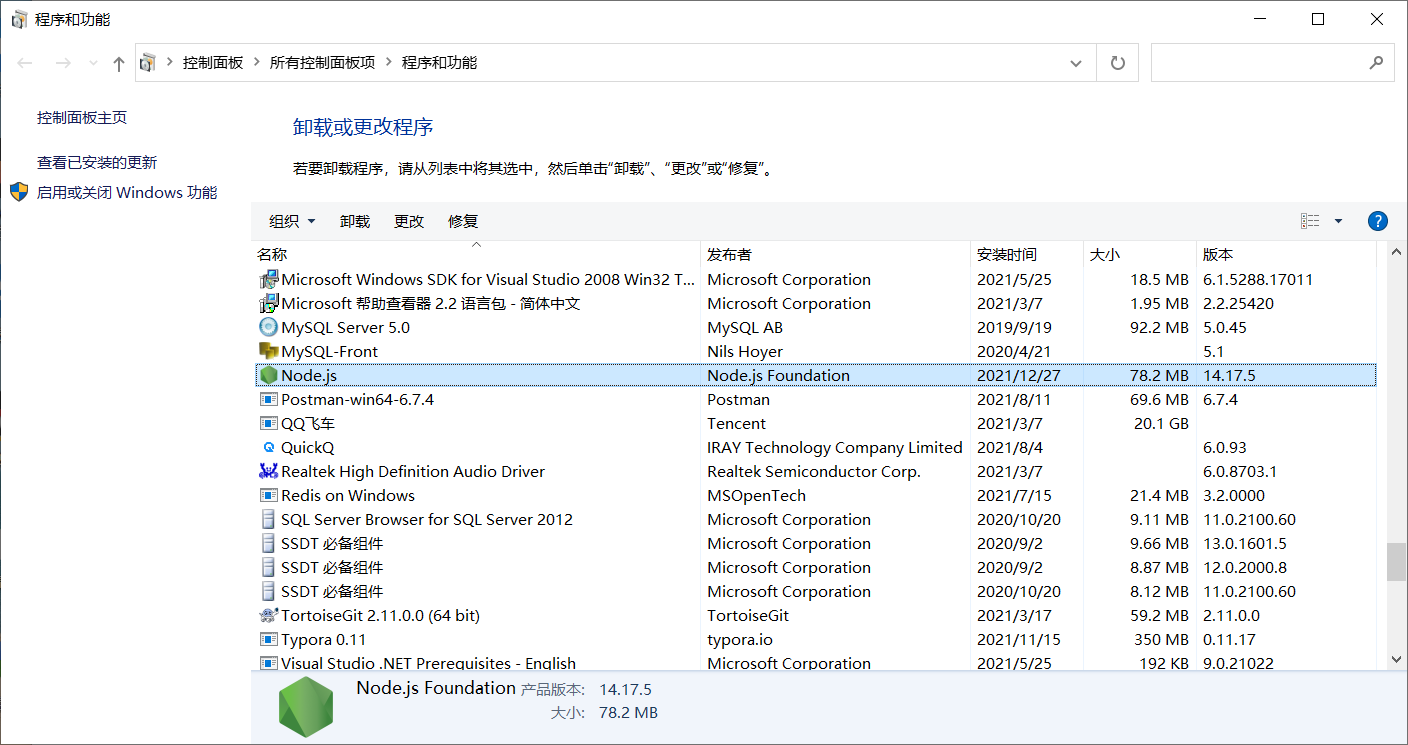1408x745 pixels.
Task: Click the 程序和功能 title bar icon
Action: pos(19,19)
